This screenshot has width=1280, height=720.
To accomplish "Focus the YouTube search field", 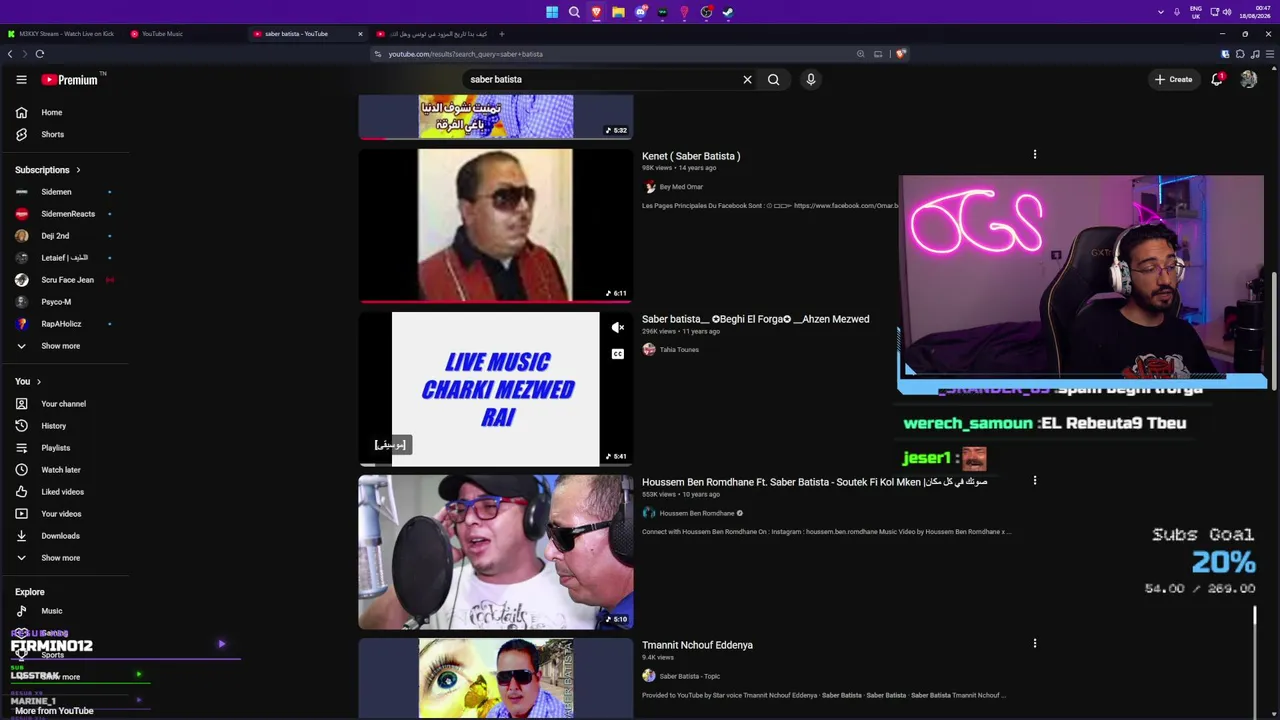I will (x=600, y=79).
